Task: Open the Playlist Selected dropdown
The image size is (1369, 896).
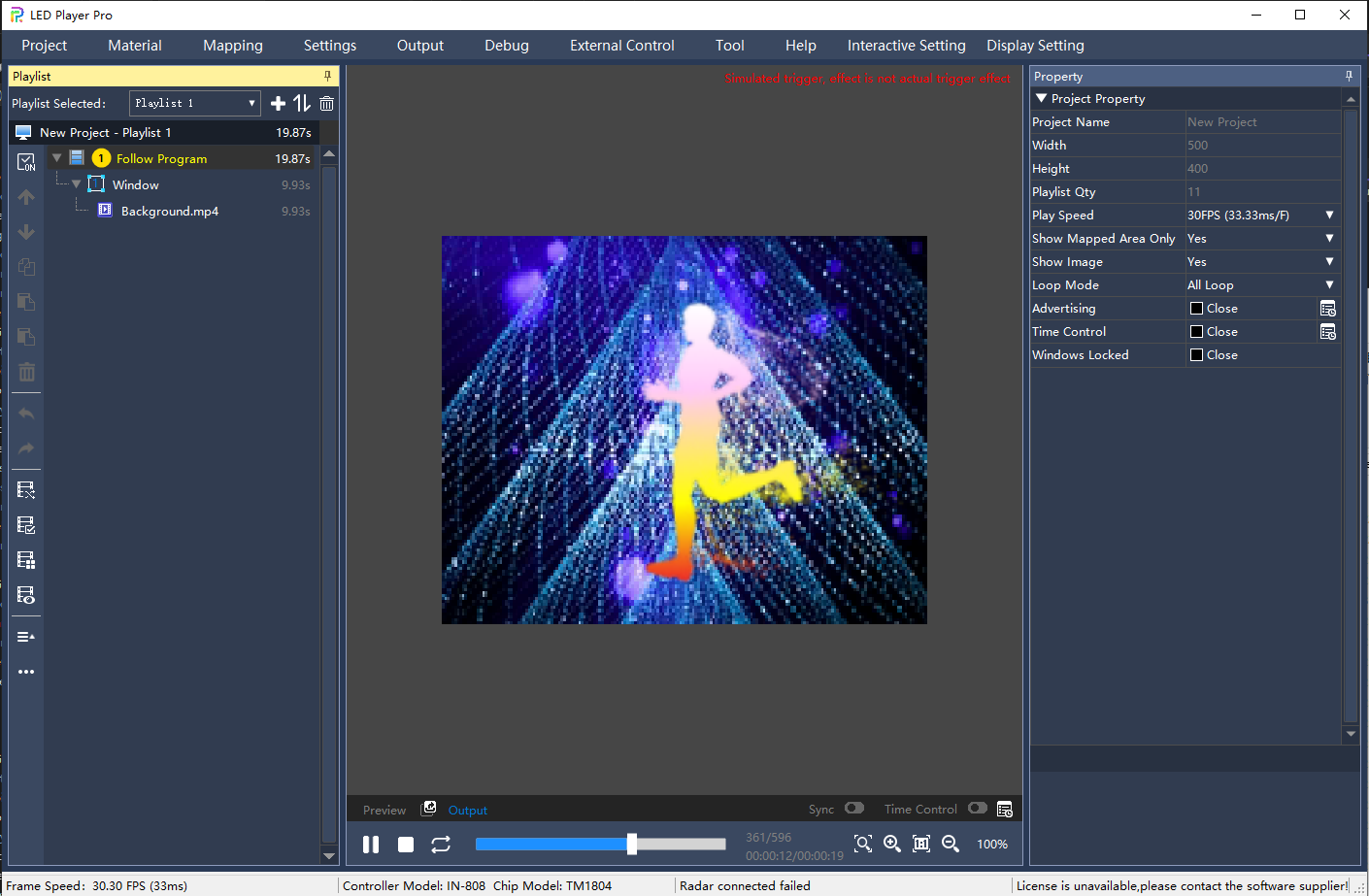Action: [x=194, y=104]
